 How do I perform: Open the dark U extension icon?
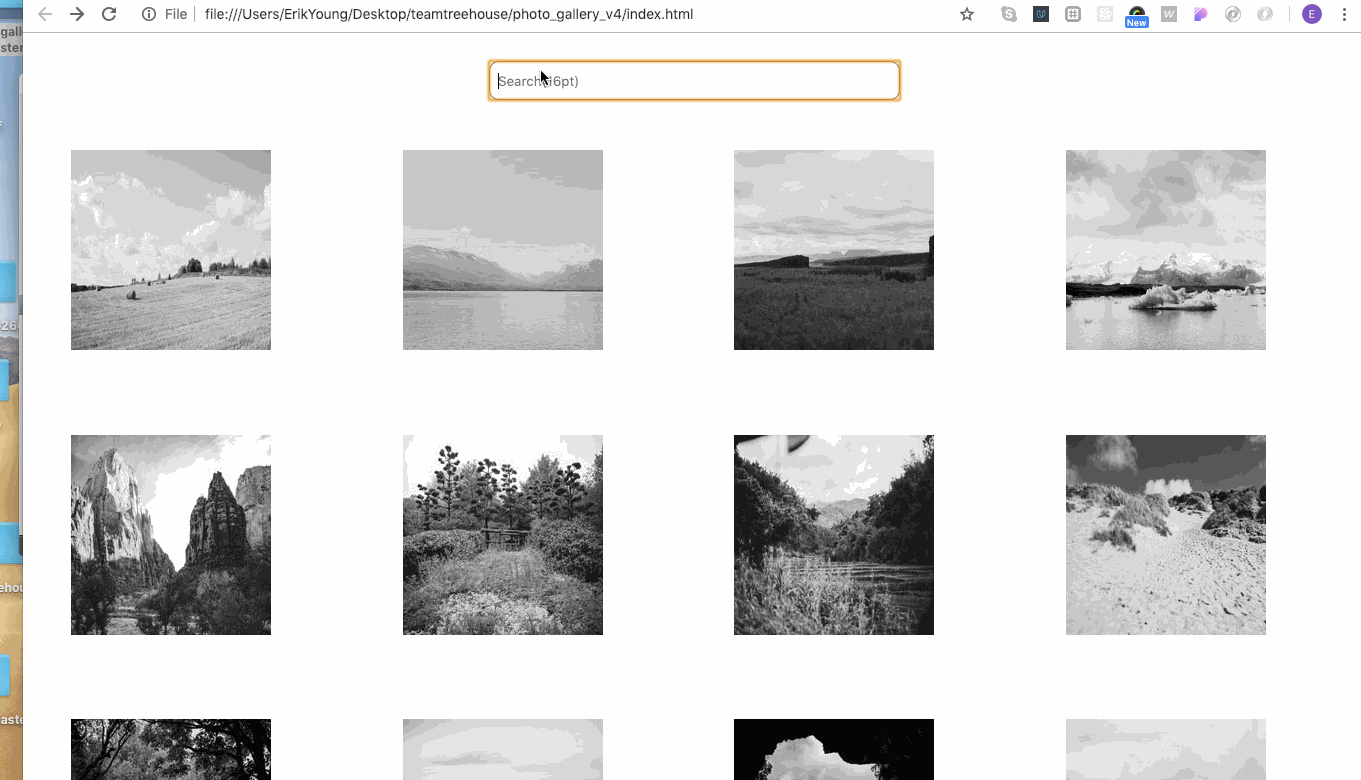tap(1041, 14)
